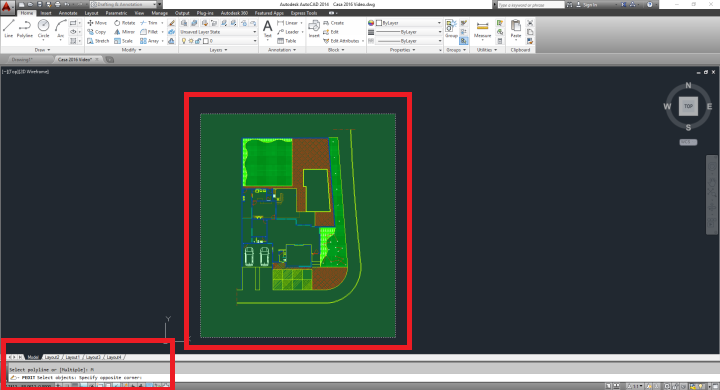Open the new drawing tab button
Image resolution: width=720 pixels, height=390 pixels.
pos(109,60)
